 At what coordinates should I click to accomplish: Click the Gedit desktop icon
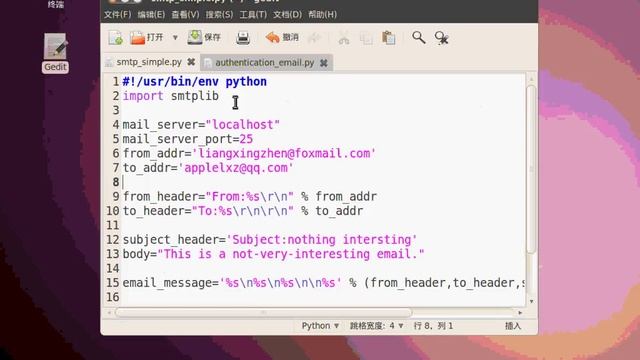[55, 53]
